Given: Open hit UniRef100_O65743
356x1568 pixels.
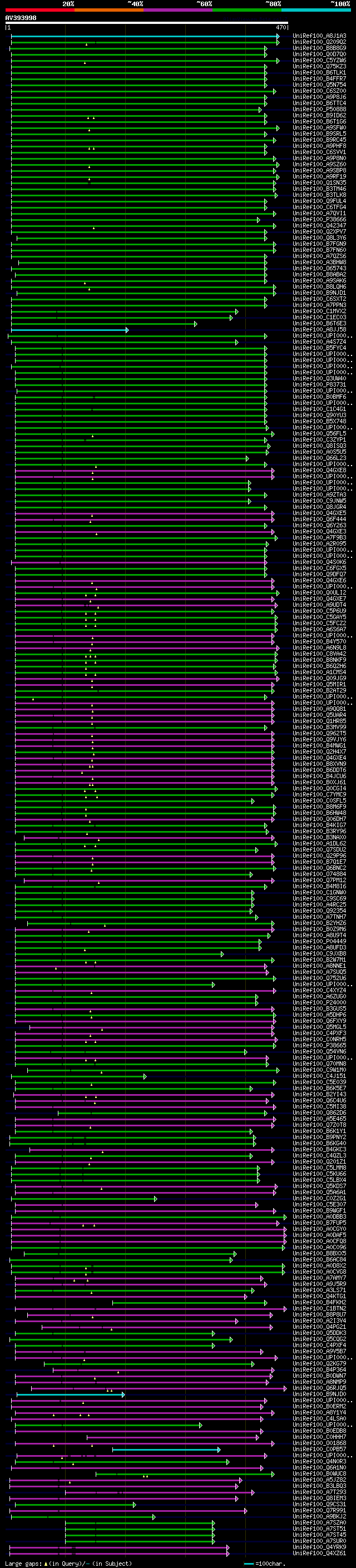Looking at the screenshot, I should (319, 269).
